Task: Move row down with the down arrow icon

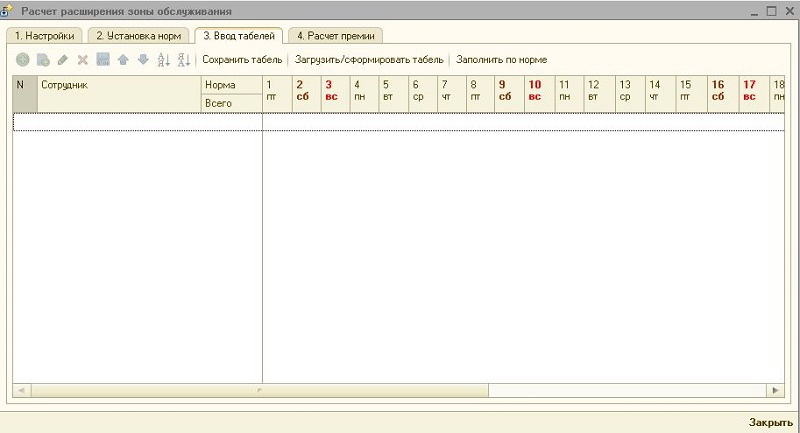Action: click(x=143, y=60)
